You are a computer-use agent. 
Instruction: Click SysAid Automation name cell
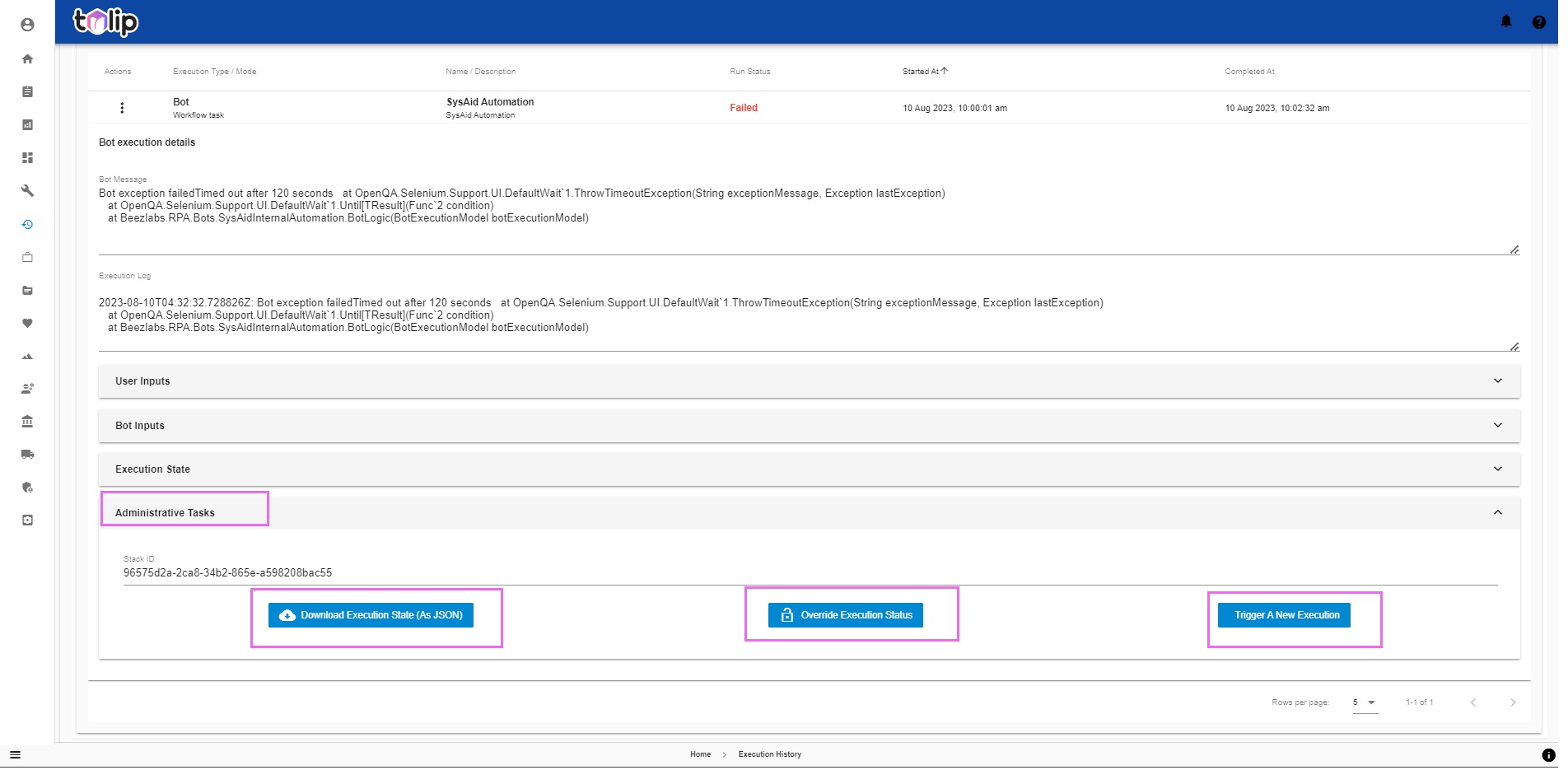point(489,108)
